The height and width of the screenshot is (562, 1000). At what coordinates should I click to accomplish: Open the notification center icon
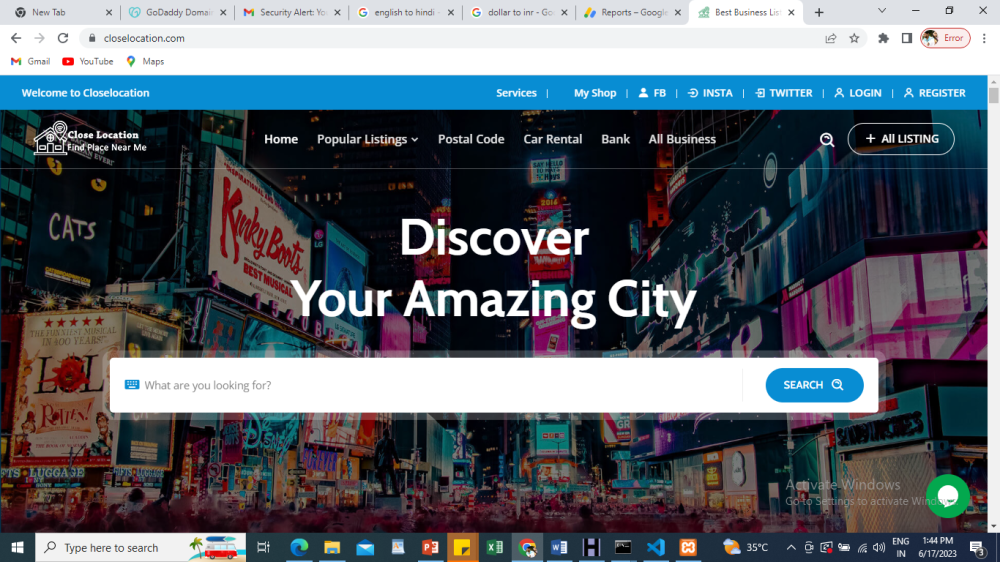[978, 547]
